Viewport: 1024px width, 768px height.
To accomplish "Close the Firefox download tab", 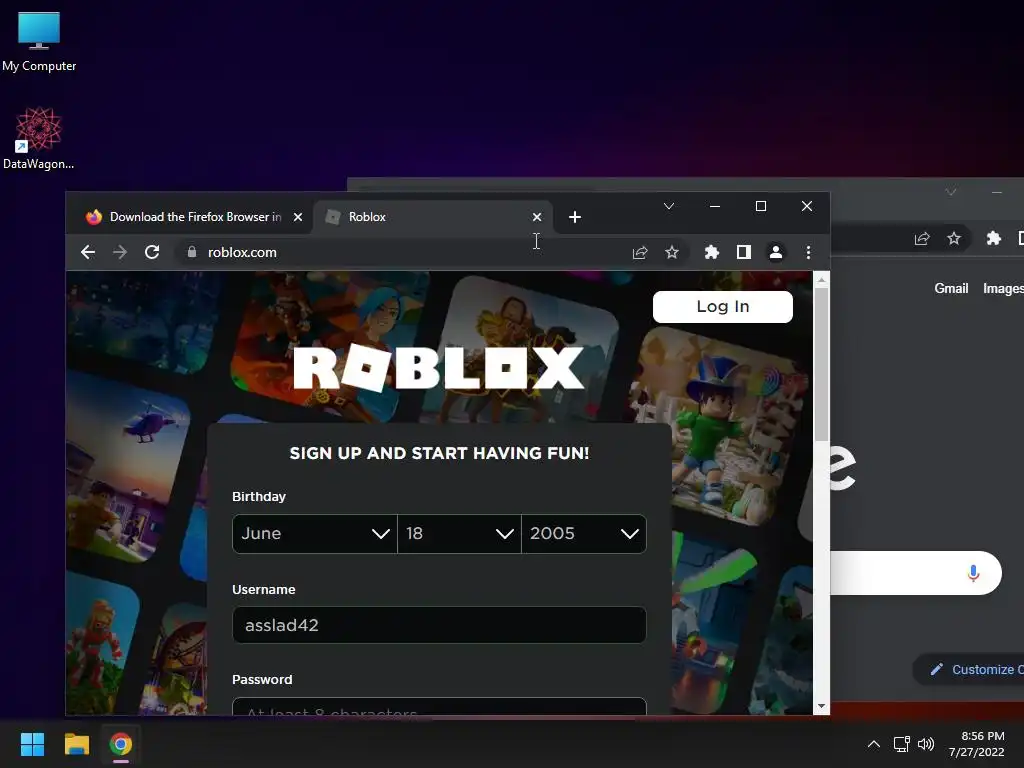I will (x=298, y=217).
